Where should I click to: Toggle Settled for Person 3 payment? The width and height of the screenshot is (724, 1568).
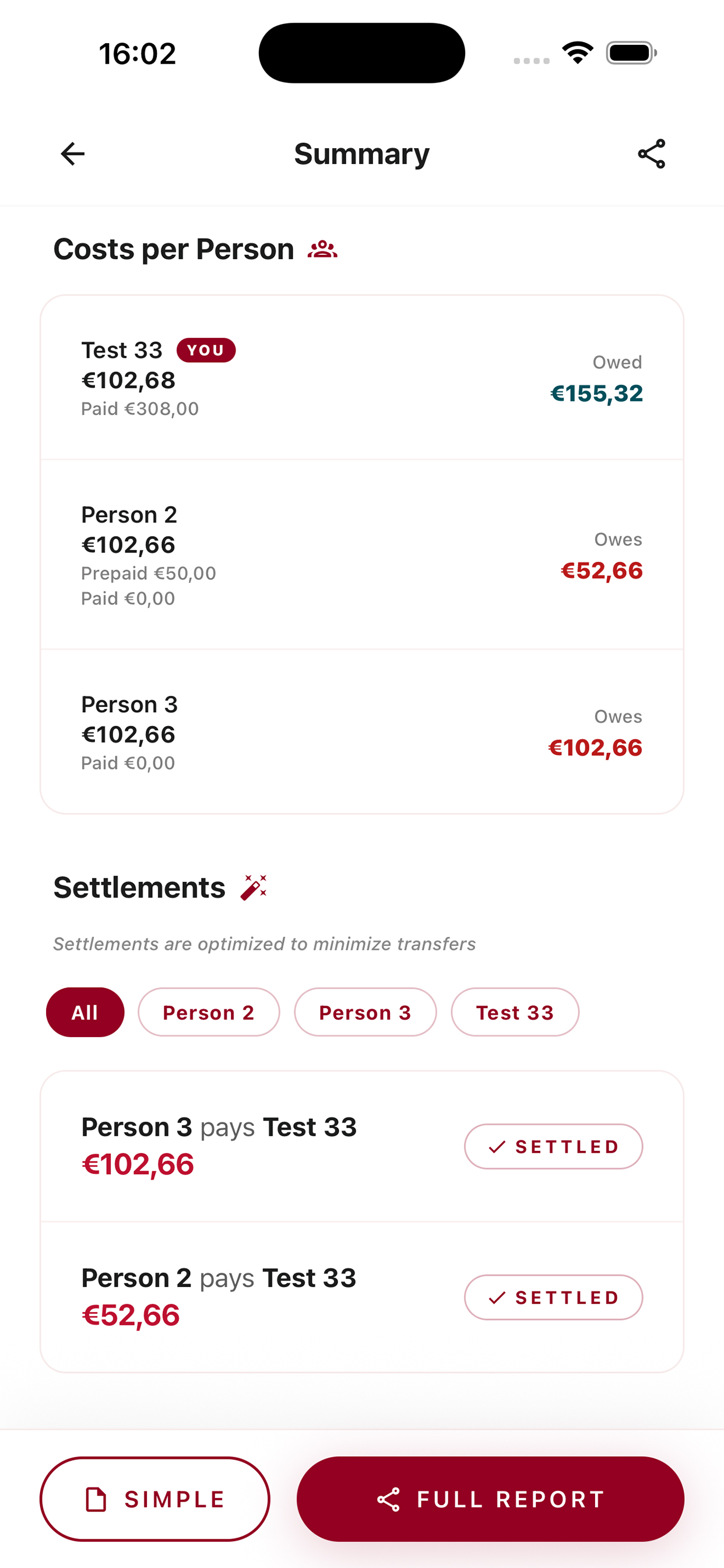tap(554, 1146)
